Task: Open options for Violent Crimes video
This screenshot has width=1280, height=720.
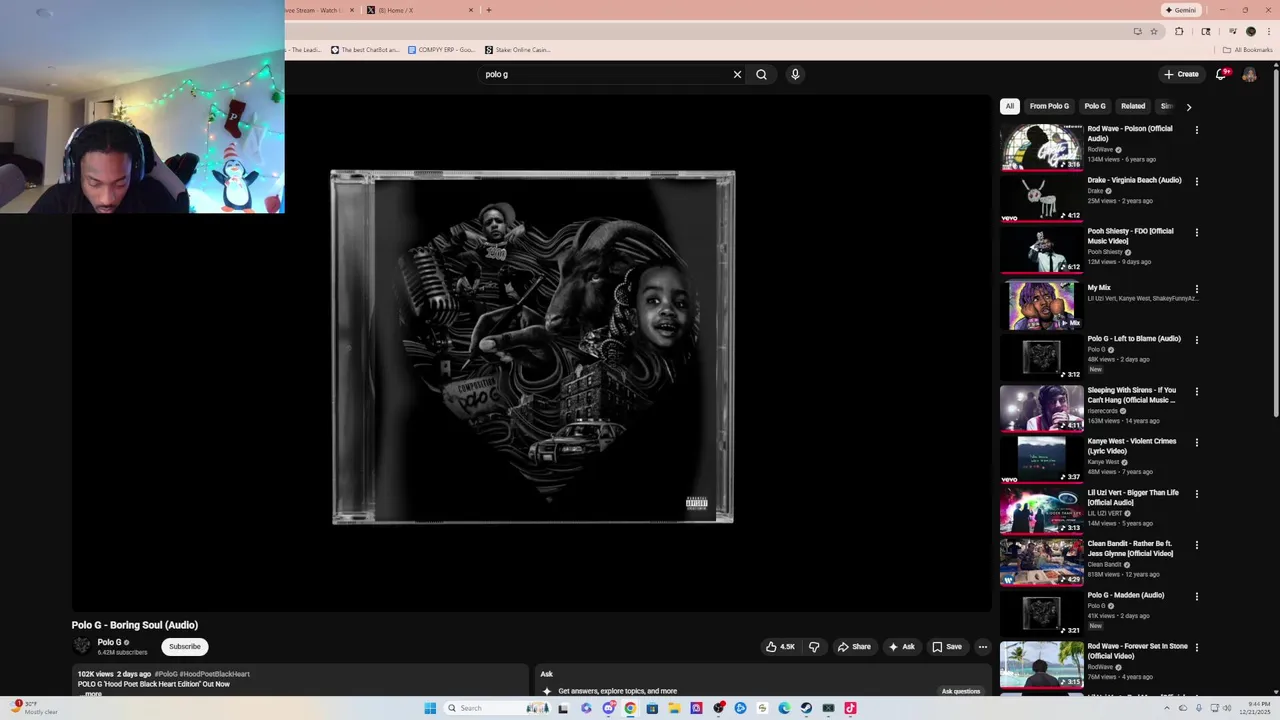Action: click(1196, 443)
